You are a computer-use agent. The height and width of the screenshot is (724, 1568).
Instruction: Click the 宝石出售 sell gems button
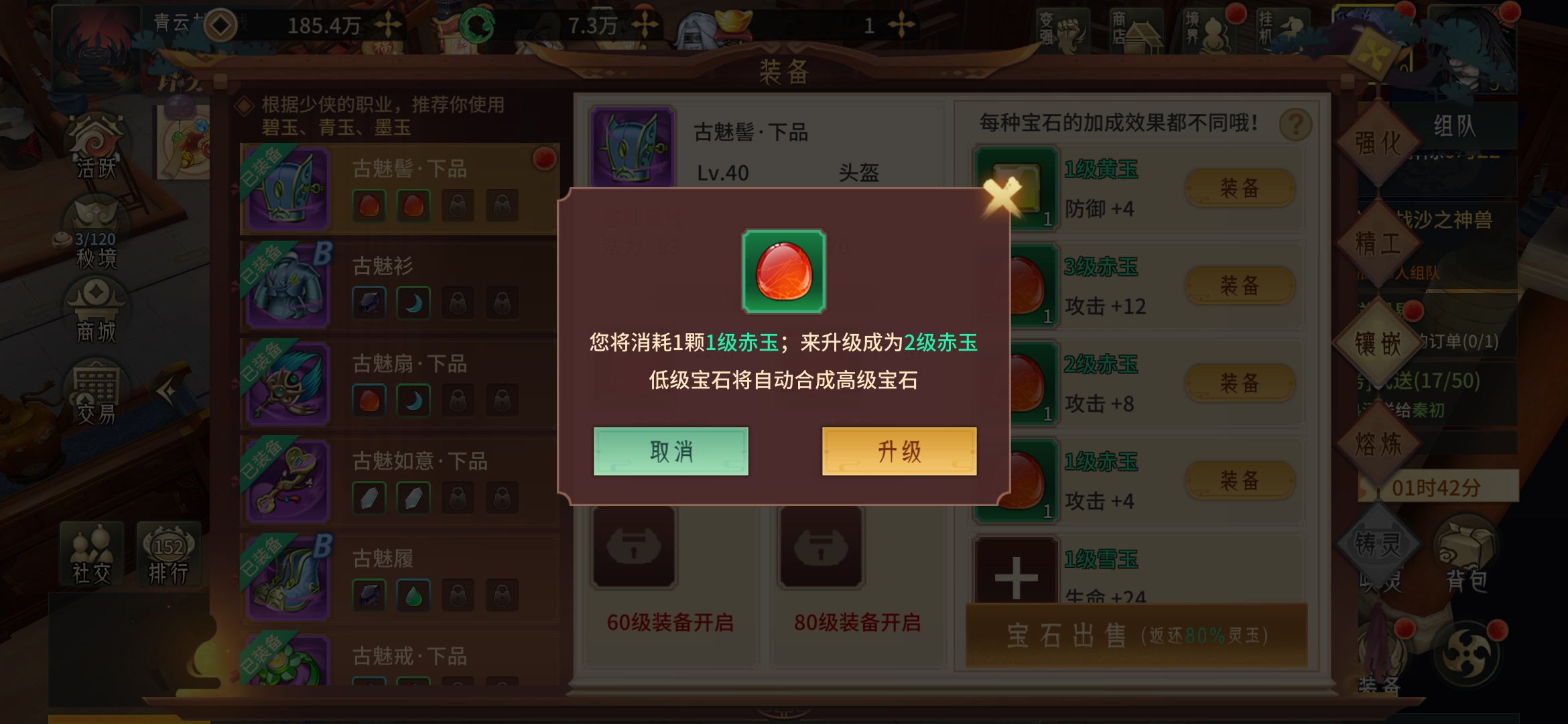(x=1136, y=635)
